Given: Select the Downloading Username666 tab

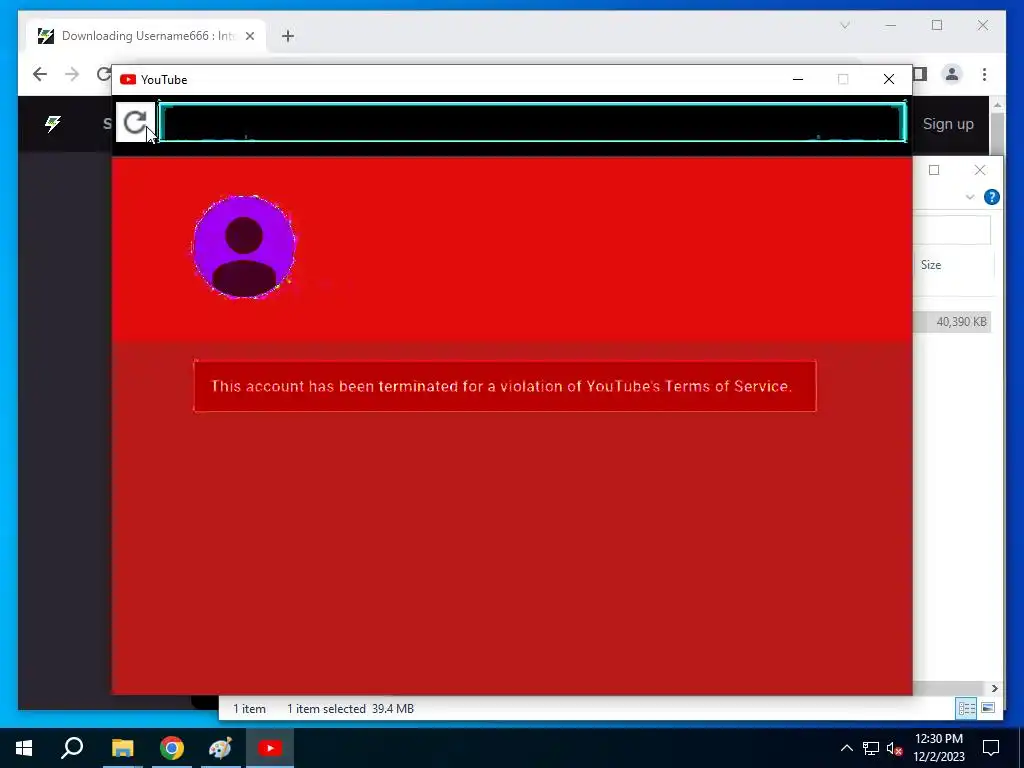Looking at the screenshot, I should coord(146,36).
